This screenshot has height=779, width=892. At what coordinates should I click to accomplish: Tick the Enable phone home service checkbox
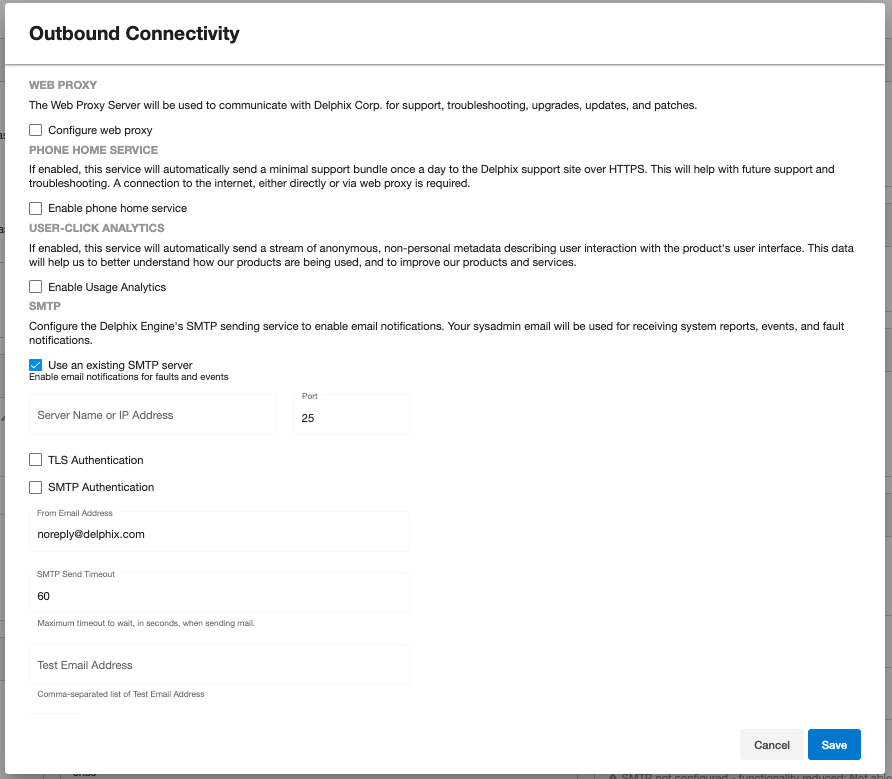click(x=36, y=209)
